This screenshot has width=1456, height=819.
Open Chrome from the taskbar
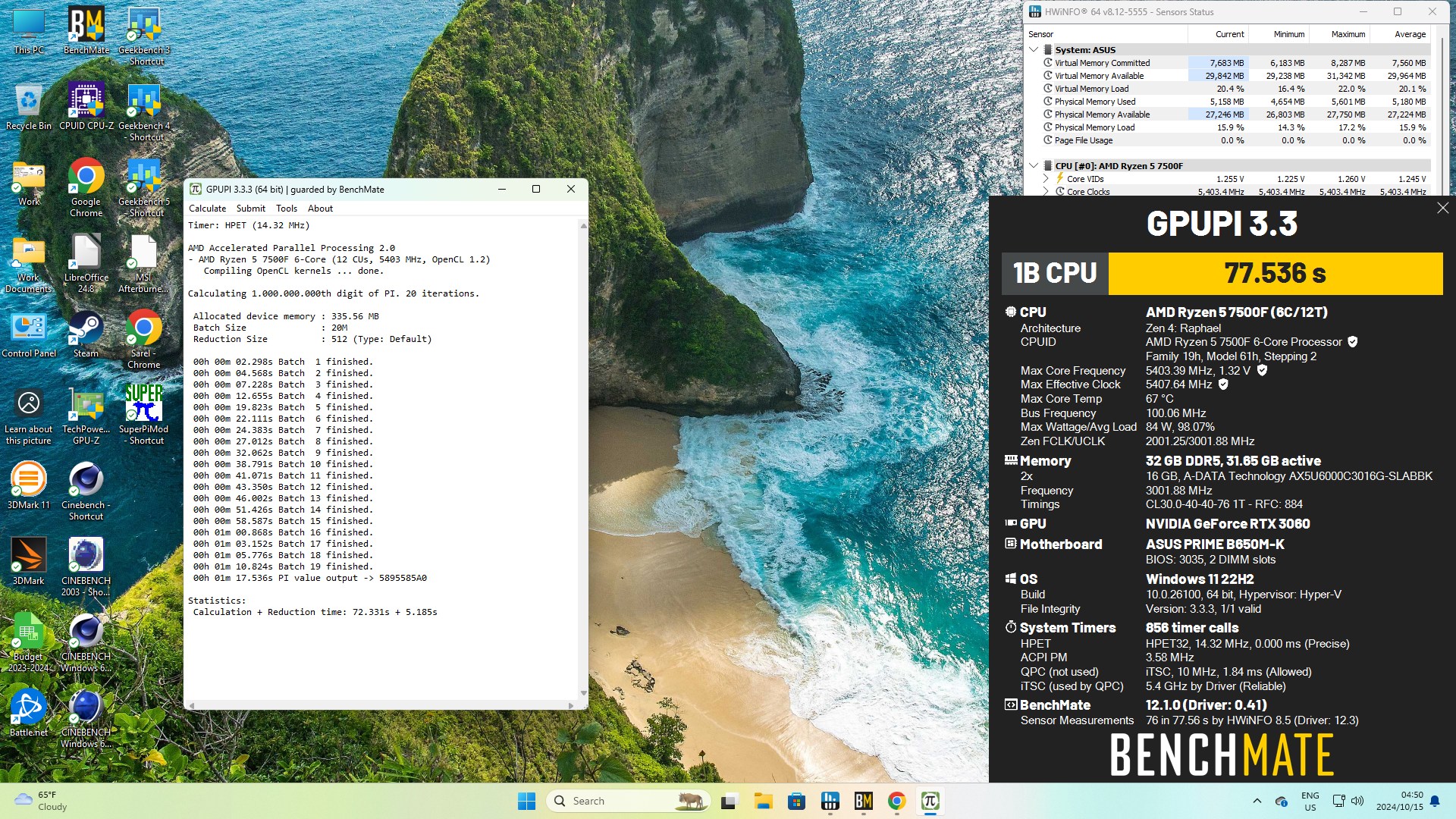point(896,801)
